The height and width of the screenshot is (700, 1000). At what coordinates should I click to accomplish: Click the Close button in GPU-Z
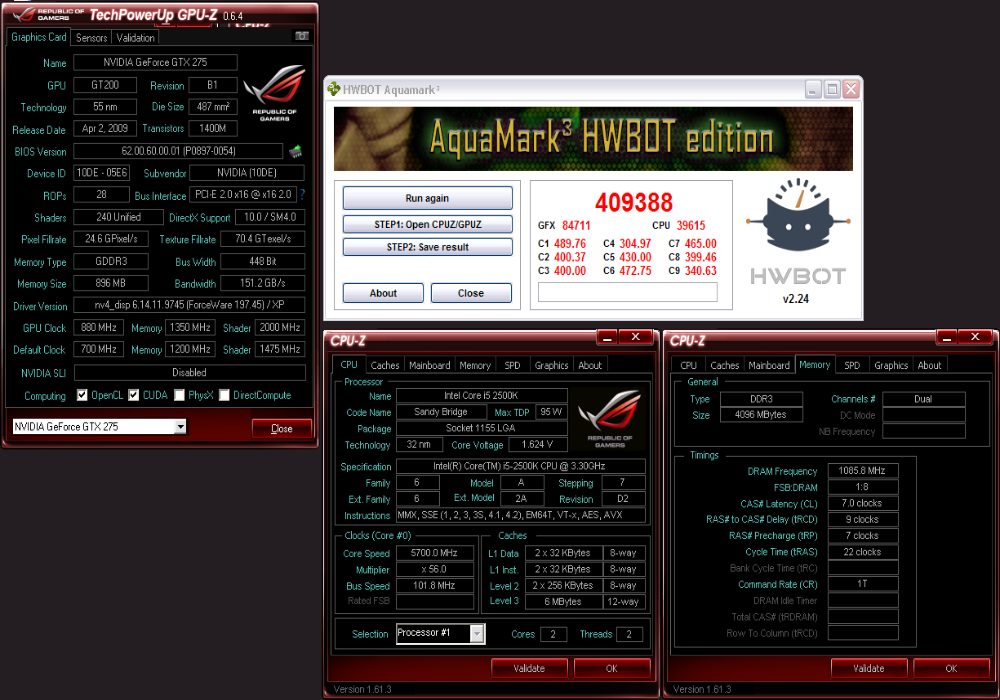(281, 428)
